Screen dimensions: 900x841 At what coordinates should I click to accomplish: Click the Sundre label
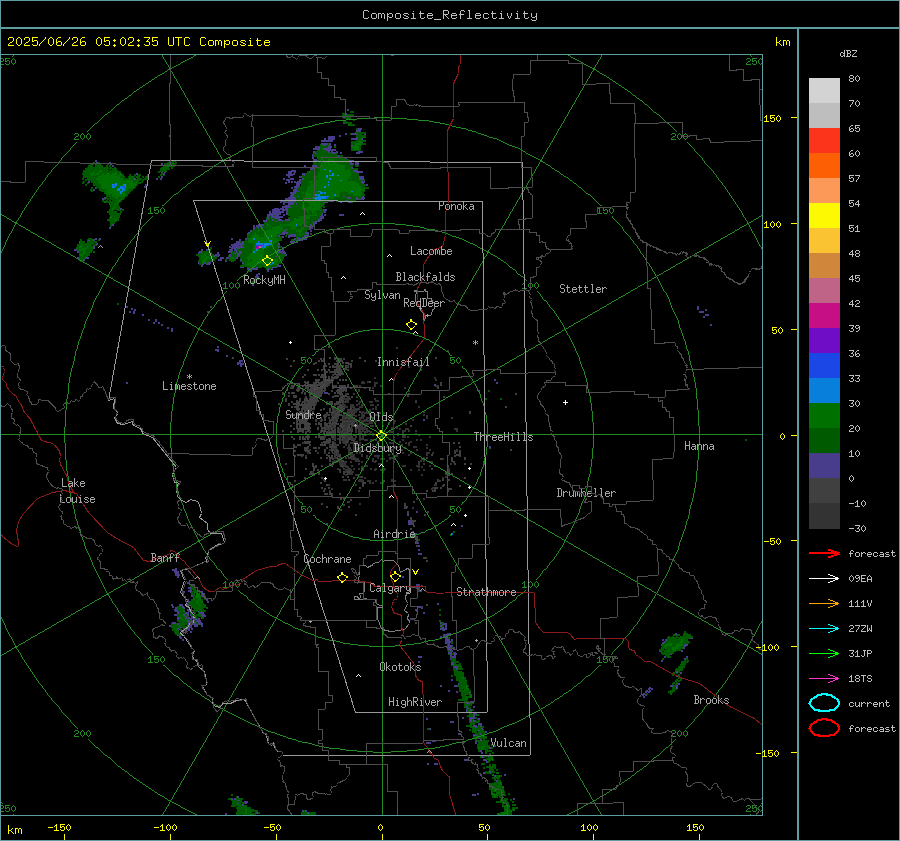coord(303,415)
